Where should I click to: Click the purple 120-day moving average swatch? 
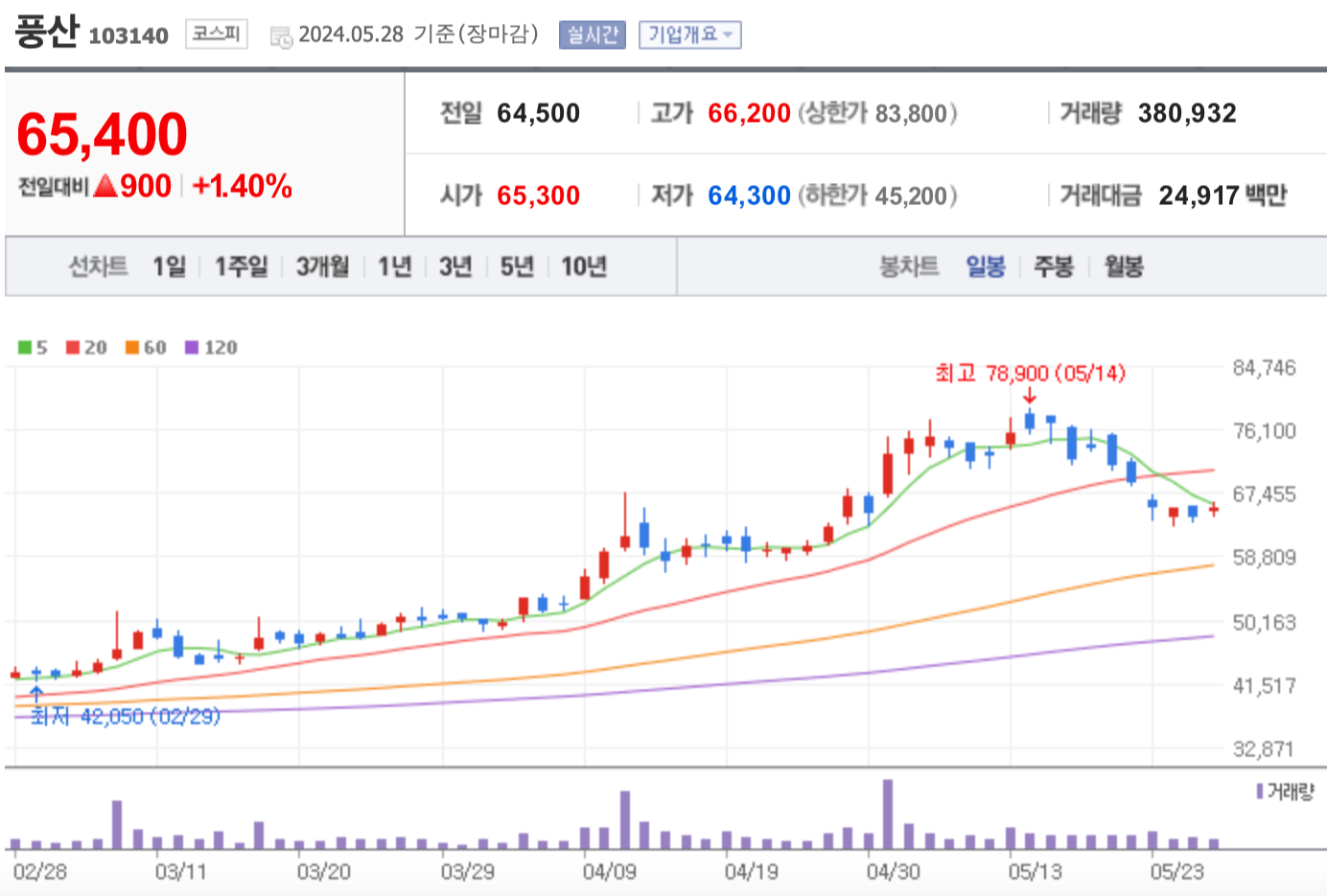192,347
